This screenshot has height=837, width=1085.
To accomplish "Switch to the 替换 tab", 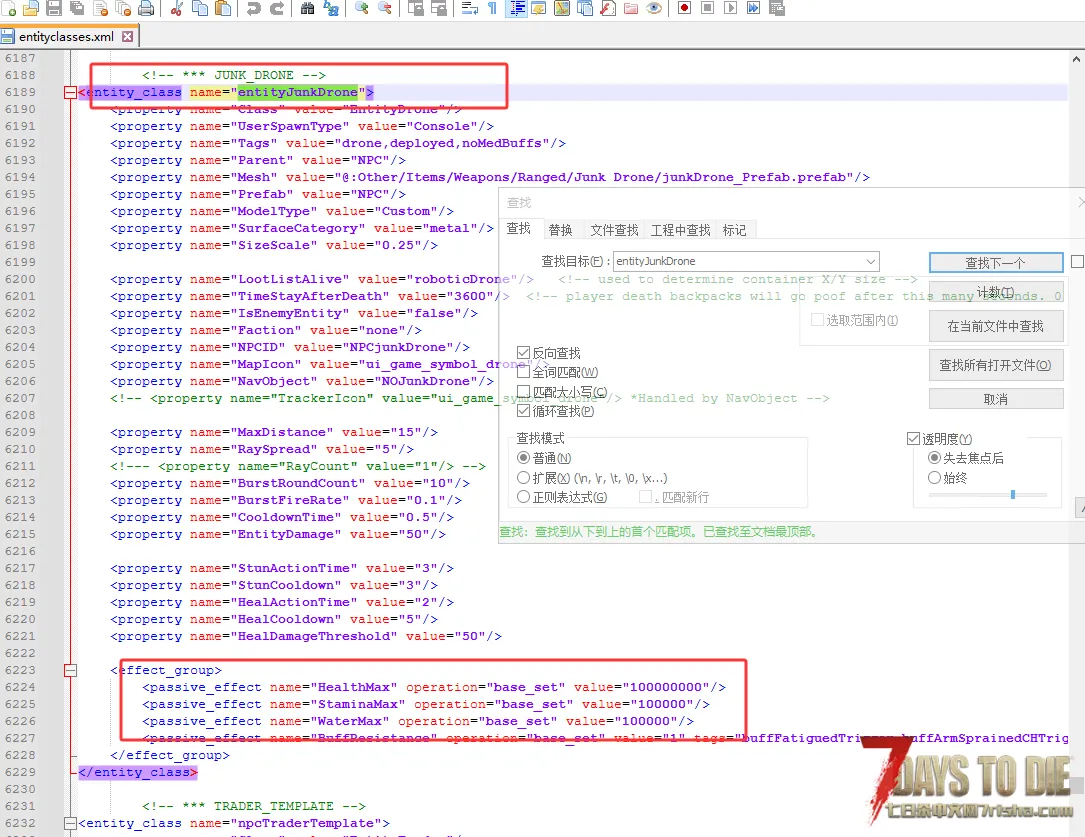I will tap(560, 230).
